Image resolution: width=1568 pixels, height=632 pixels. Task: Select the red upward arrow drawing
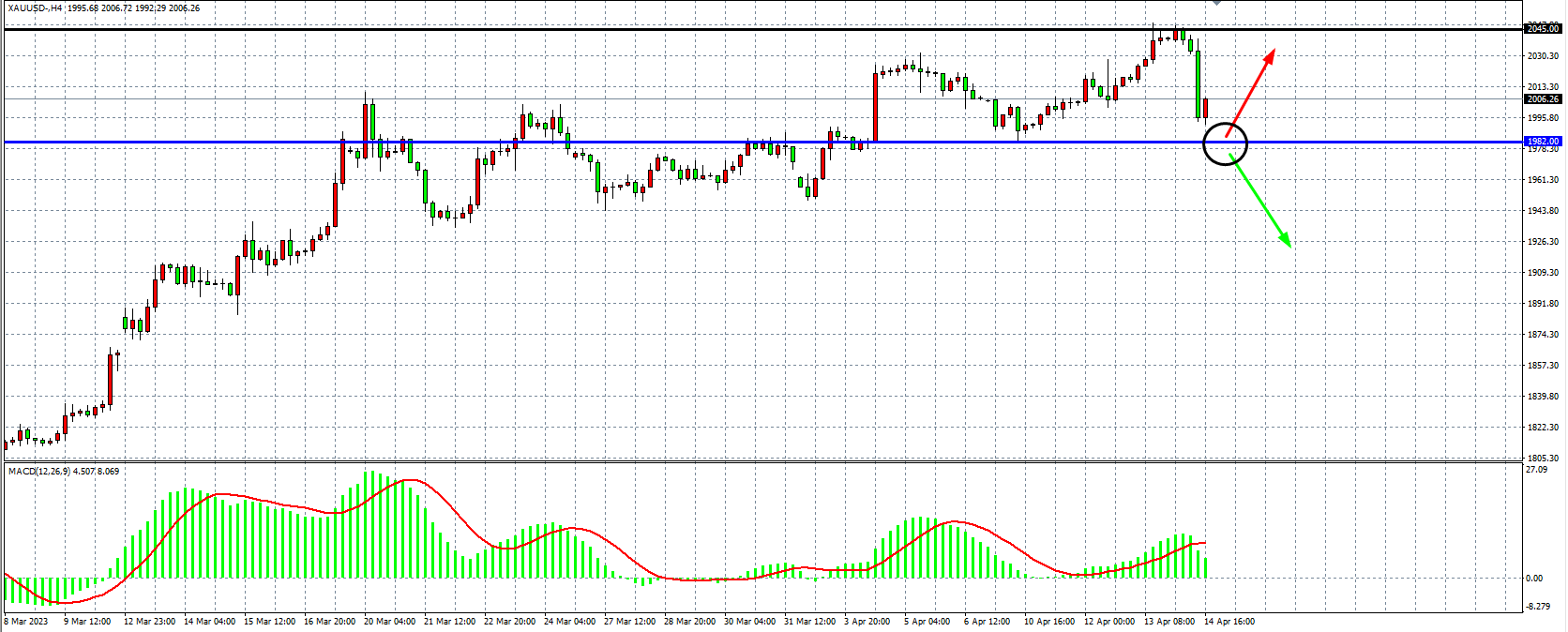click(1251, 92)
